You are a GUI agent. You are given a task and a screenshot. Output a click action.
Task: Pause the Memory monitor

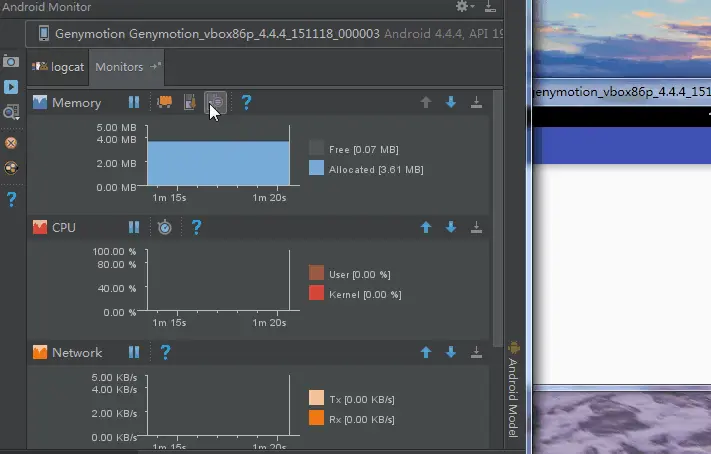[x=134, y=102]
